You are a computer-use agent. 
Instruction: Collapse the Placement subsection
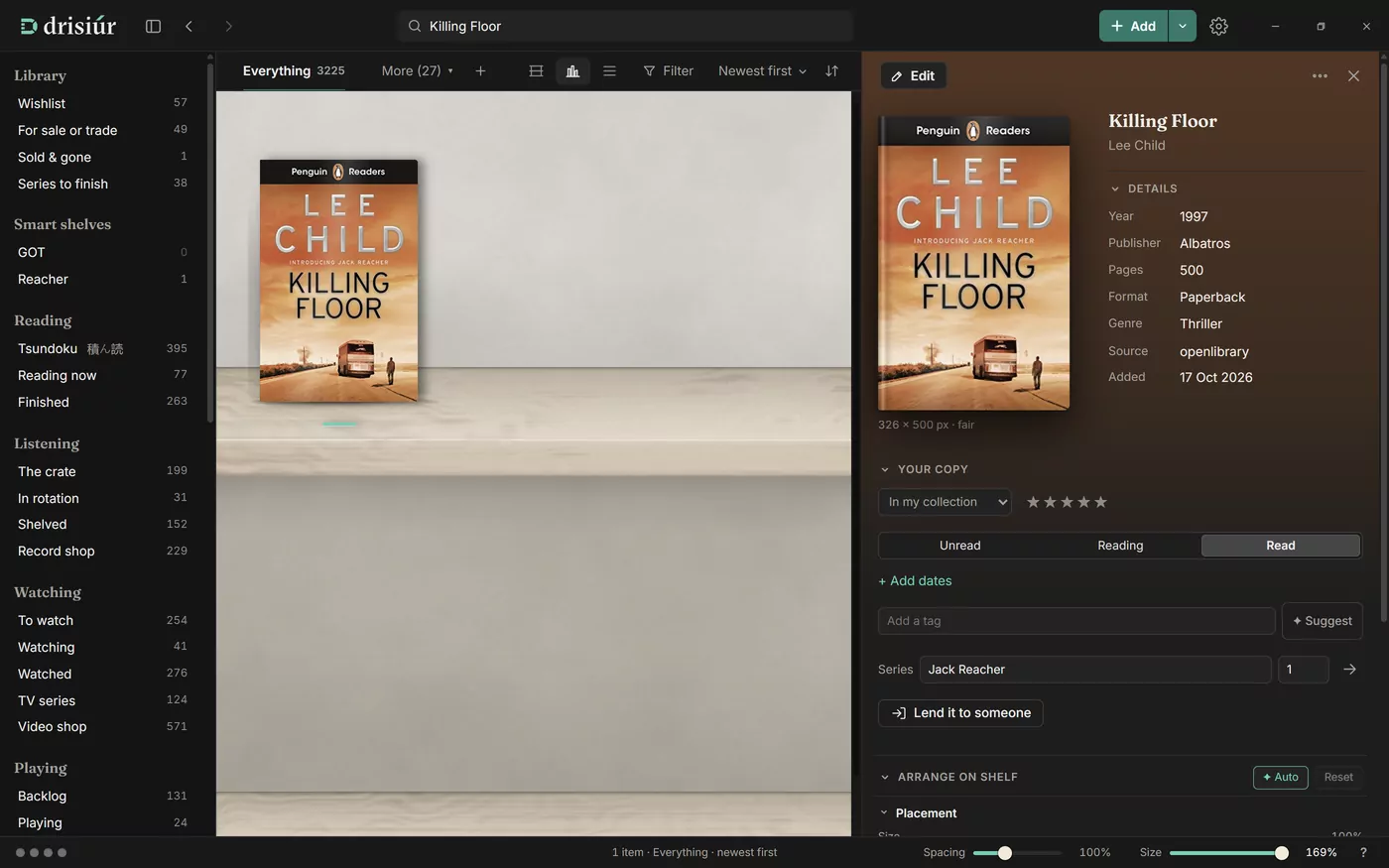point(918,812)
